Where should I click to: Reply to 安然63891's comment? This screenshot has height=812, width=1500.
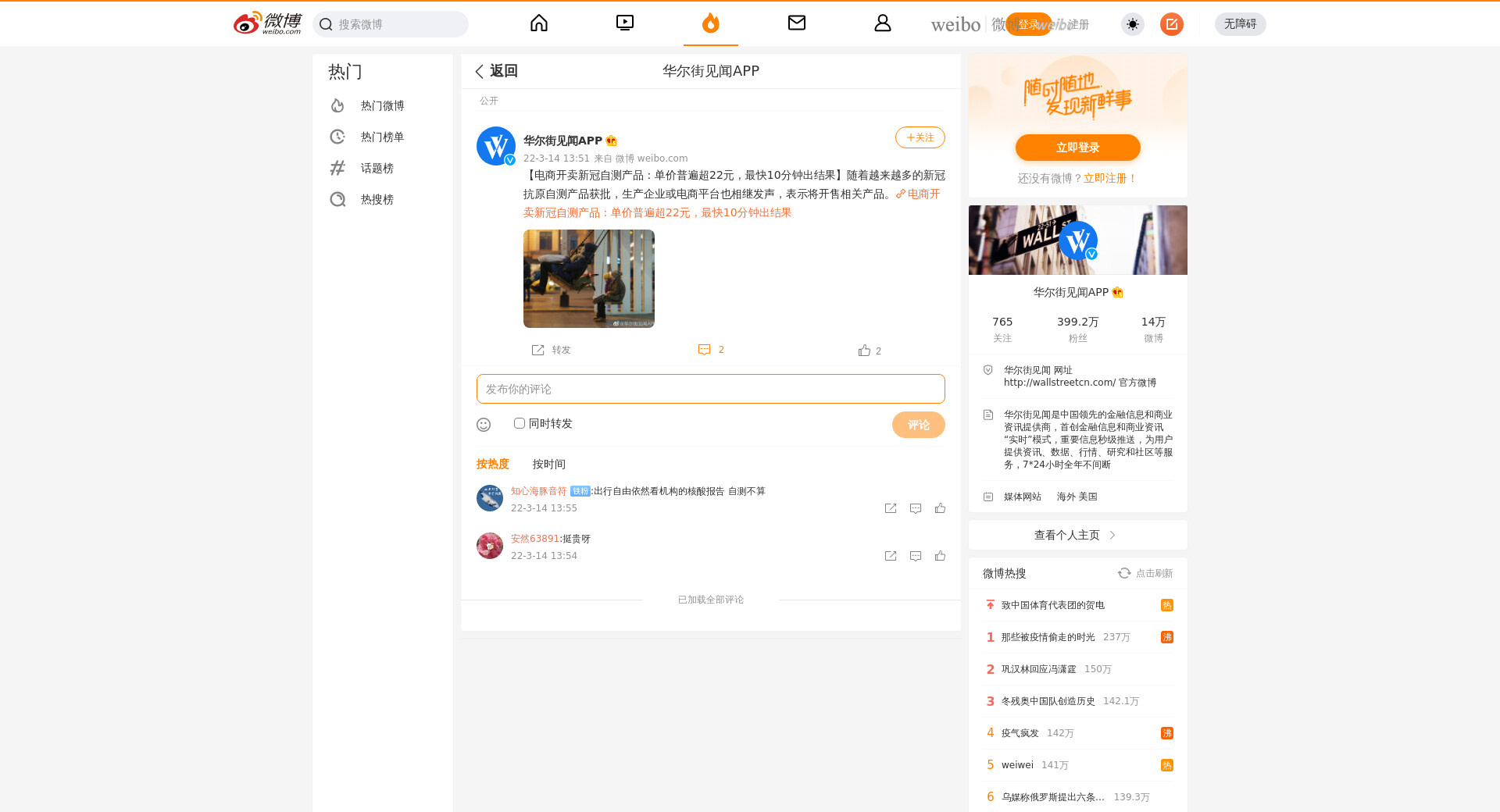(x=916, y=556)
